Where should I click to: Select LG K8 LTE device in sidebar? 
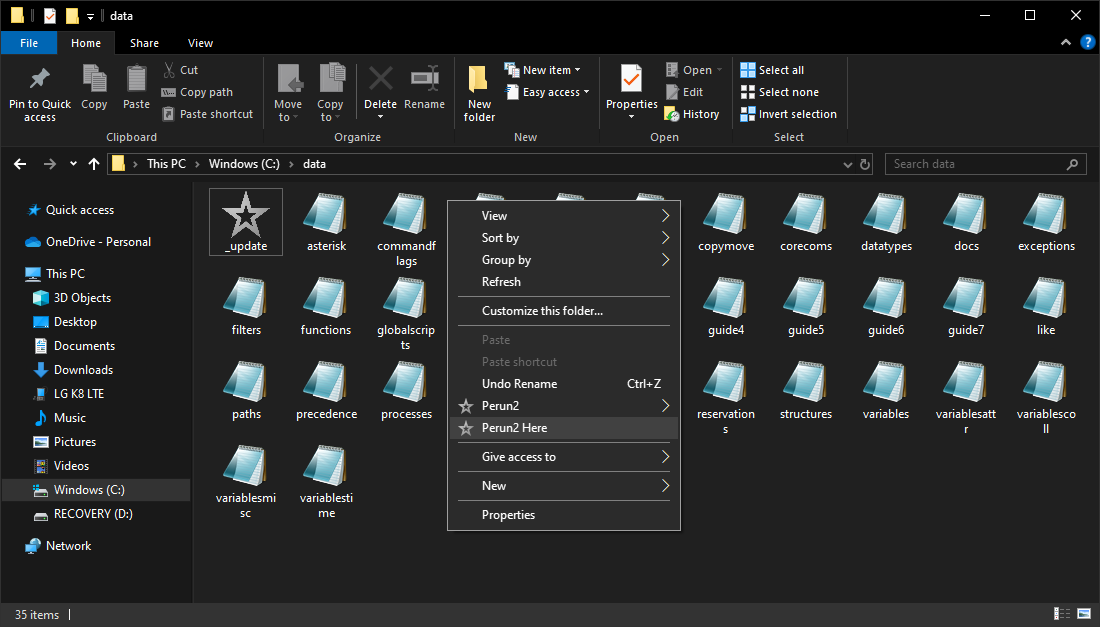coord(79,393)
